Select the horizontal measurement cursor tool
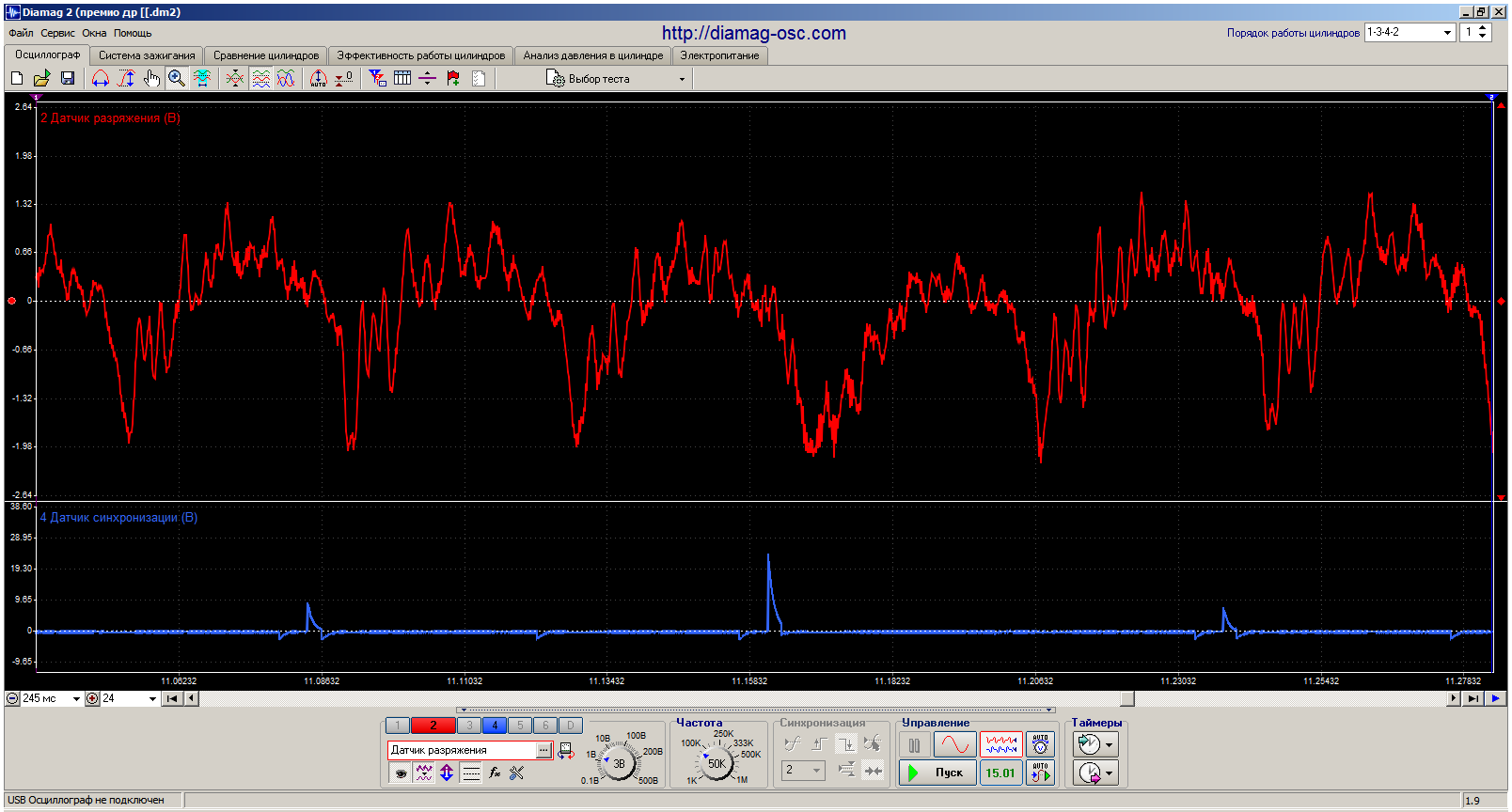The width and height of the screenshot is (1512, 812). (x=101, y=79)
